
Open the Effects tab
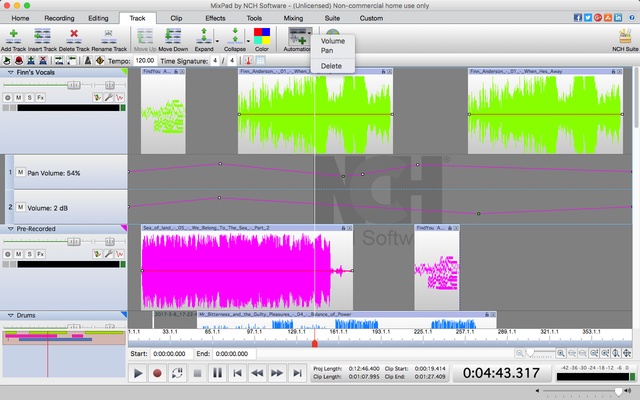(215, 18)
